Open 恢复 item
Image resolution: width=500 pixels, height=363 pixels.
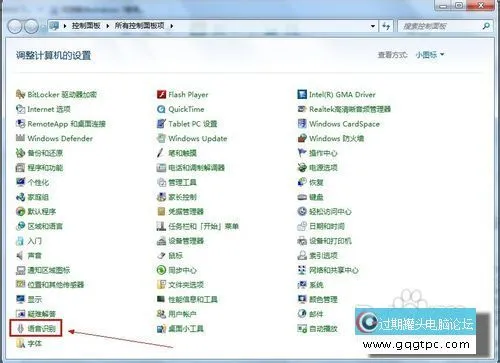point(310,182)
